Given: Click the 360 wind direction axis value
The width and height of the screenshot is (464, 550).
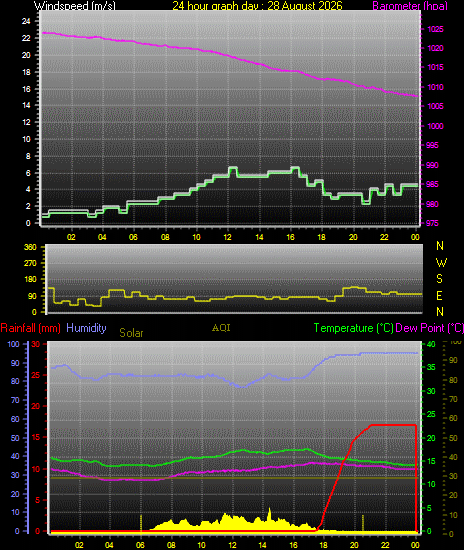Looking at the screenshot, I should pyautogui.click(x=30, y=247).
